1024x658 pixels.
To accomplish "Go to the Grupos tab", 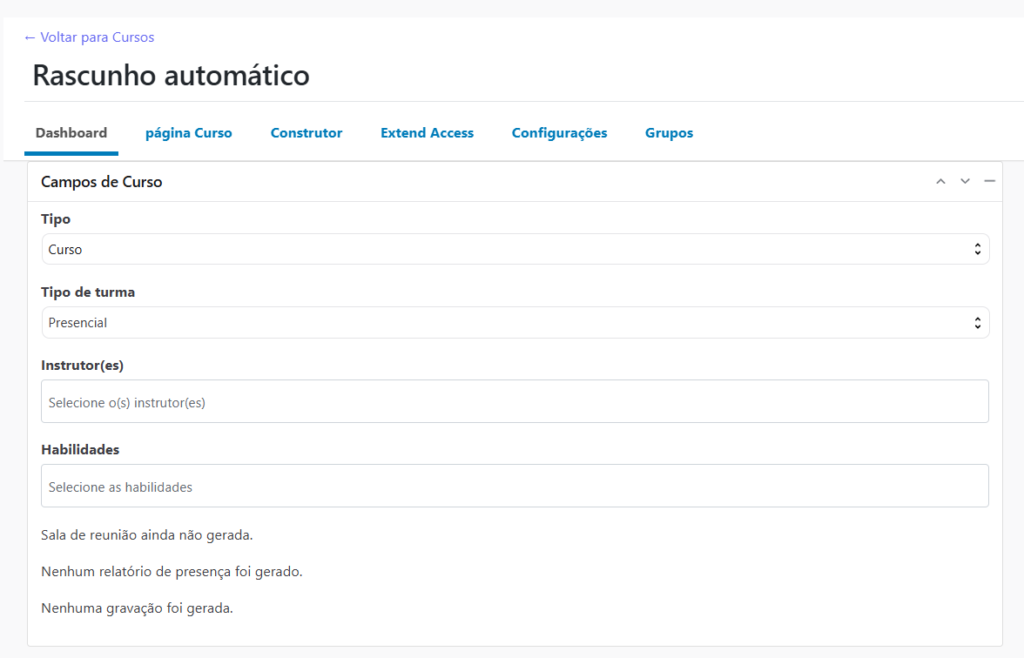I will click(x=669, y=133).
